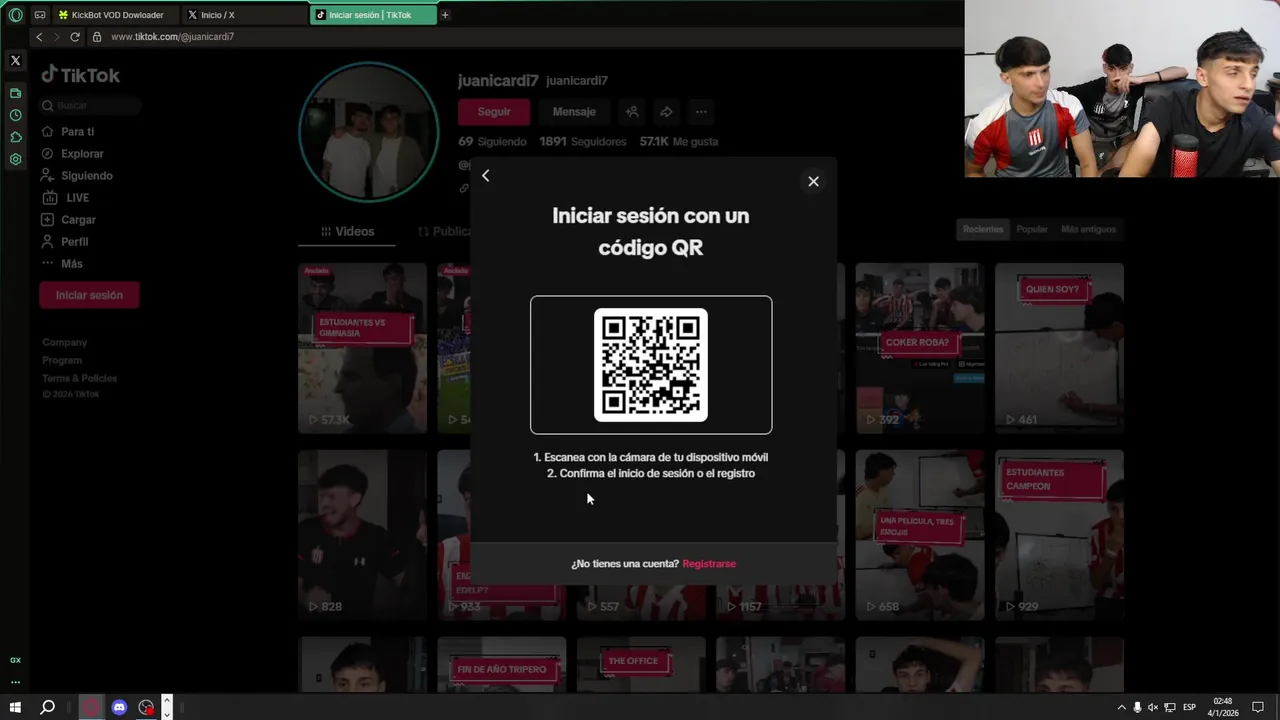Open GX Corner gamepad icon
1280x720 pixels.
40,15
